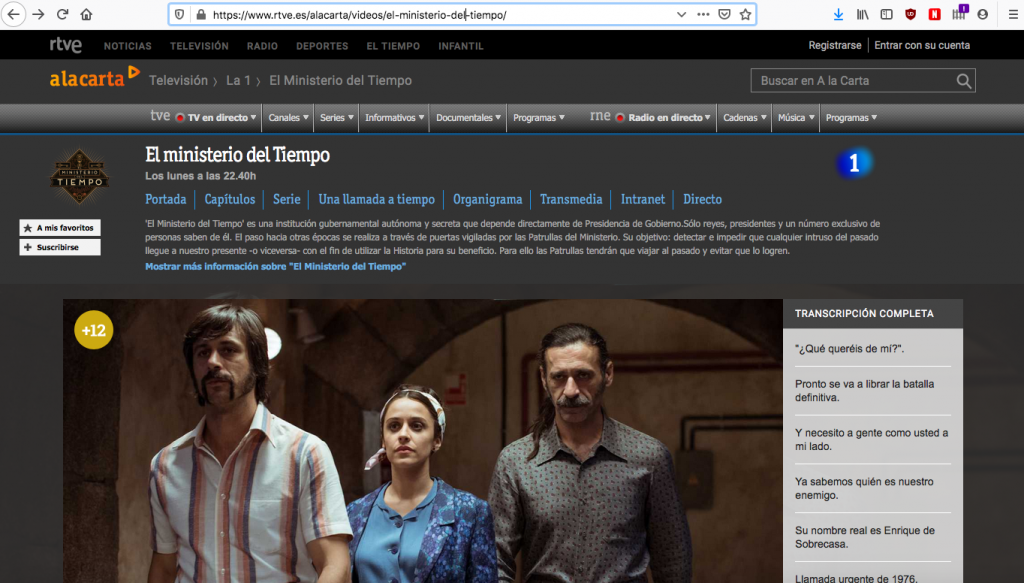
Task: Open the Cadenas dropdown
Action: (744, 118)
